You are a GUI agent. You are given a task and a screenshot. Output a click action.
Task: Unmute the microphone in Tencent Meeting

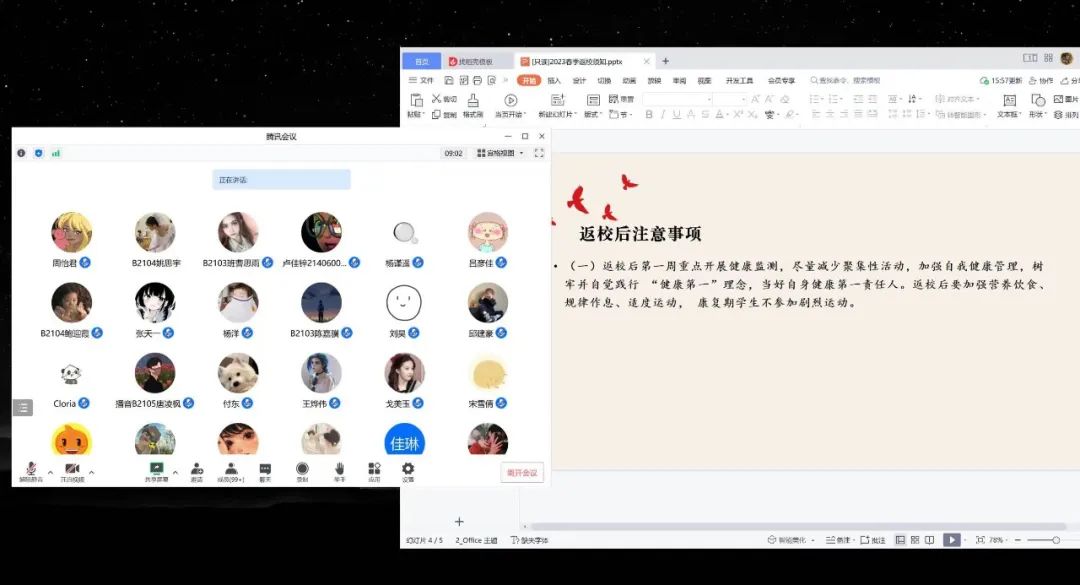(x=31, y=469)
